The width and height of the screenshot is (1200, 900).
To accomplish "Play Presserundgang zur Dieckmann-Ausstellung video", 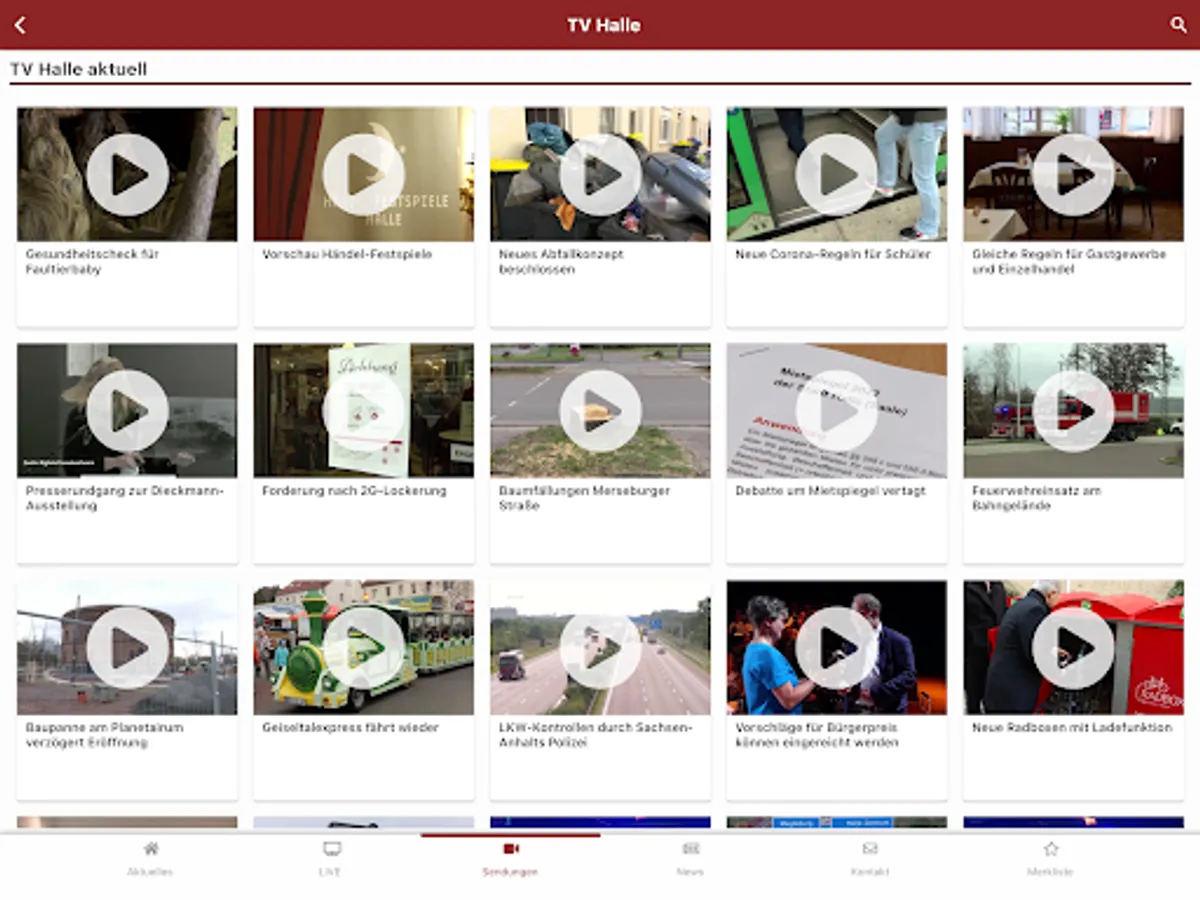I will 127,411.
